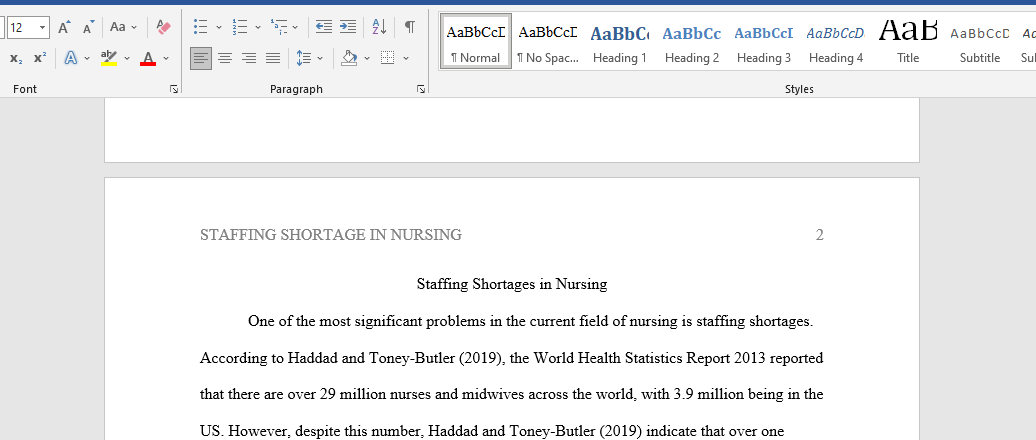Viewport: 1036px width, 440px height.
Task: Click the Bullets list icon
Action: pyautogui.click(x=201, y=27)
